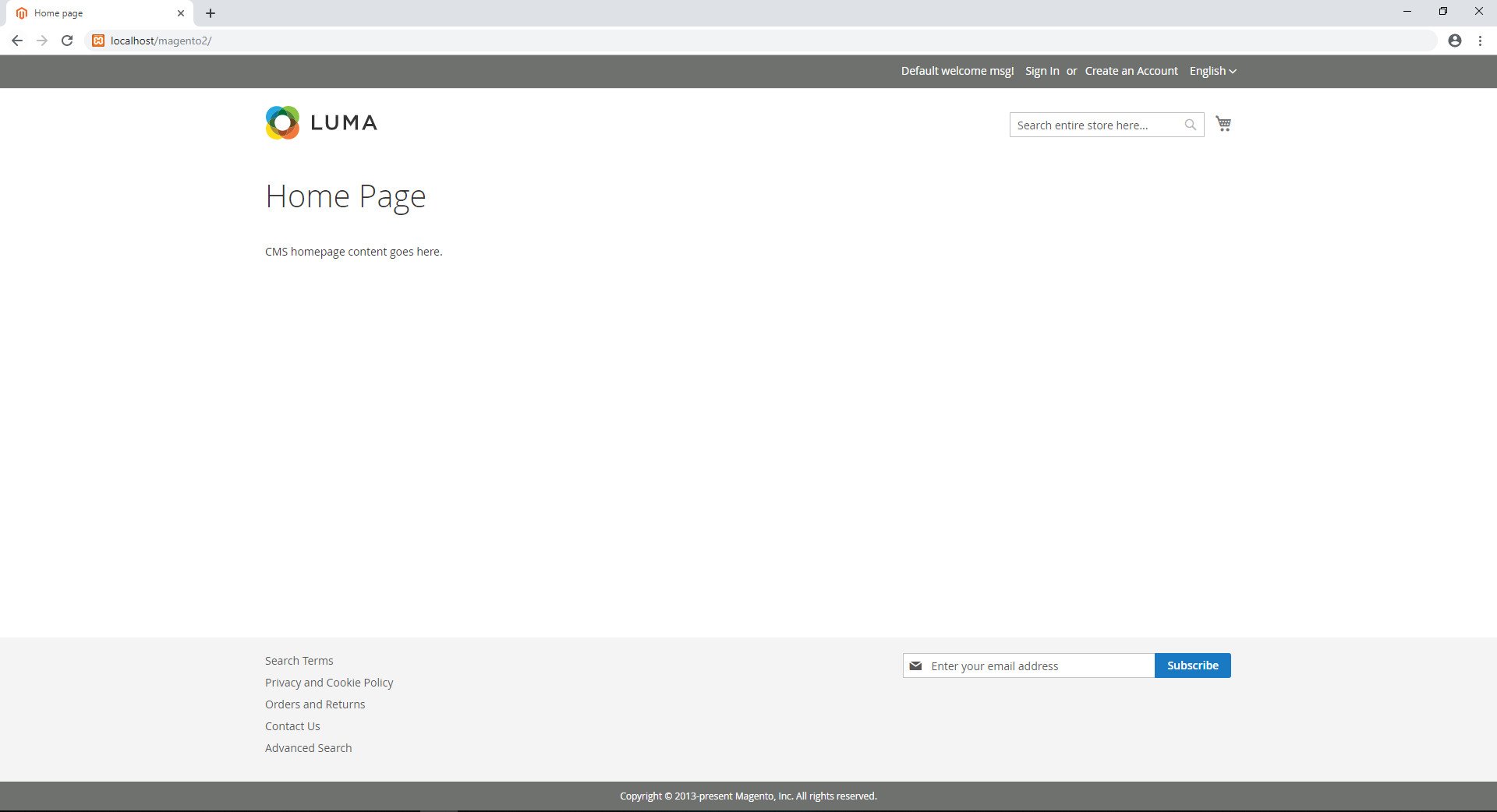Expand the English language dropdown
This screenshot has height=812, width=1497.
(x=1212, y=71)
